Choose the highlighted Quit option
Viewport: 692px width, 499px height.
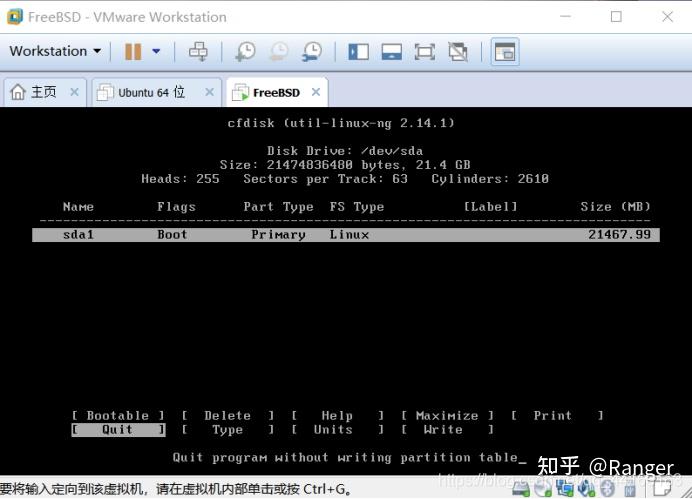pyautogui.click(x=118, y=430)
